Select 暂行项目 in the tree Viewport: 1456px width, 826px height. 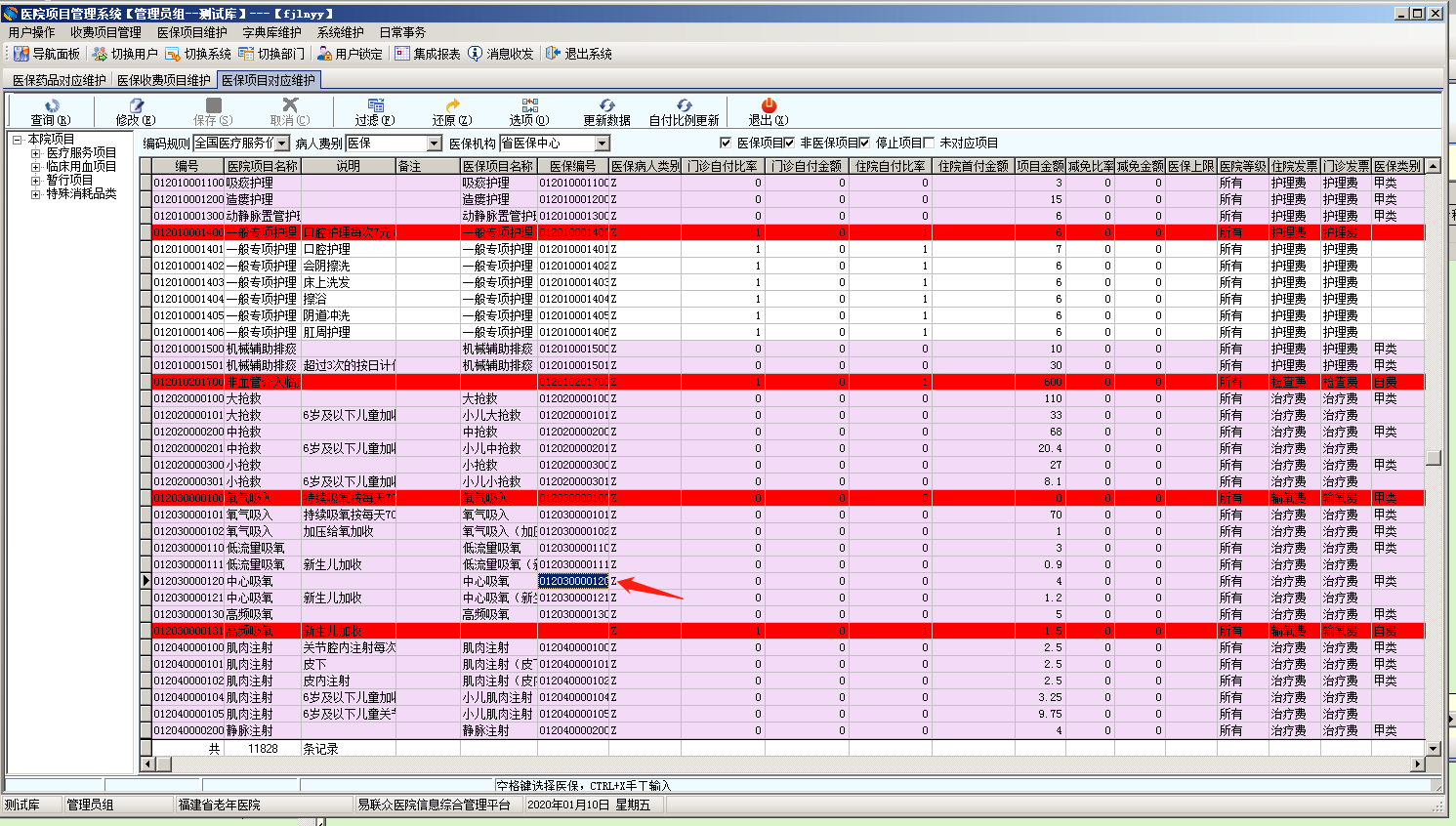69,181
